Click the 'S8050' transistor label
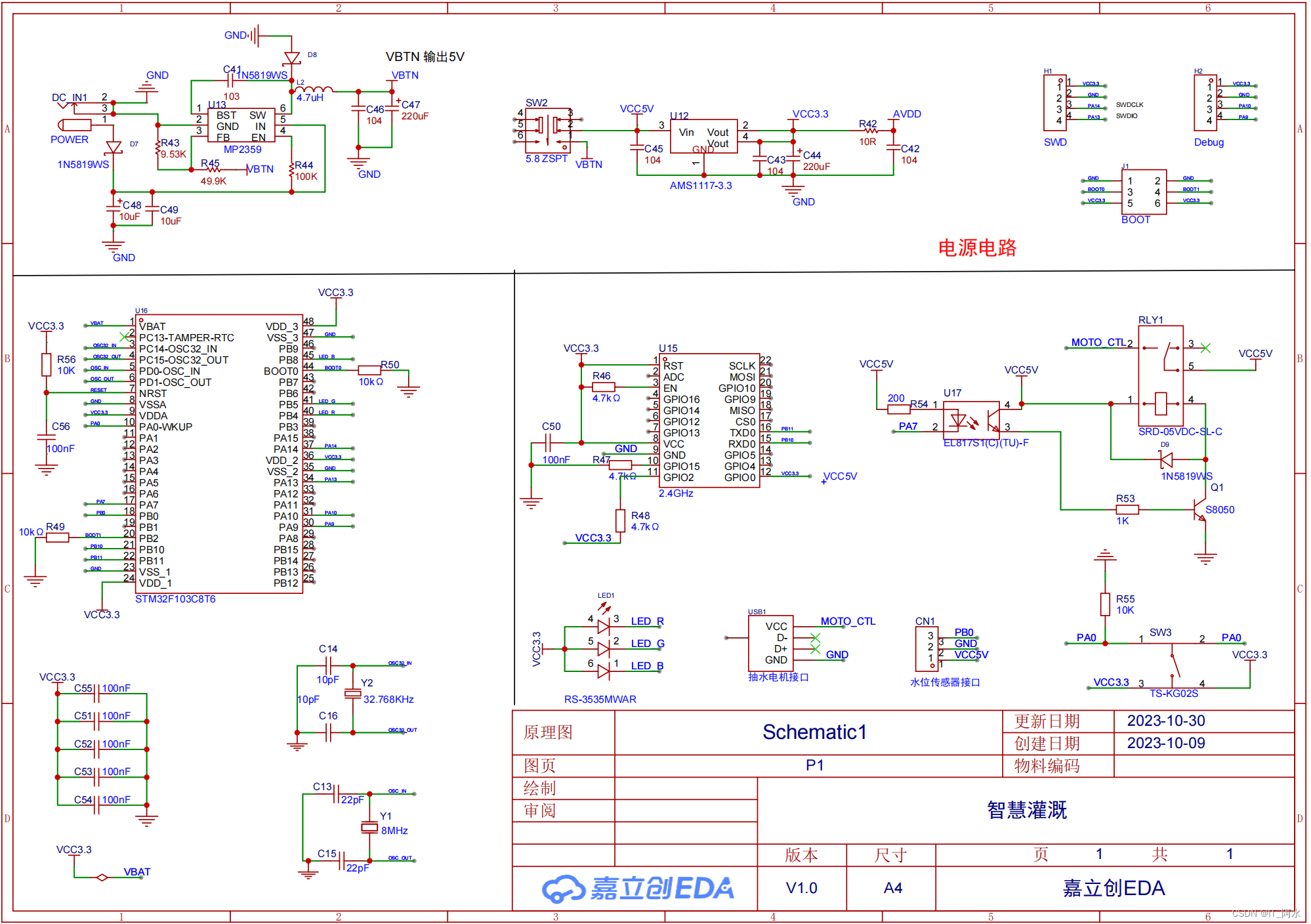This screenshot has height=924, width=1311. tap(1220, 510)
